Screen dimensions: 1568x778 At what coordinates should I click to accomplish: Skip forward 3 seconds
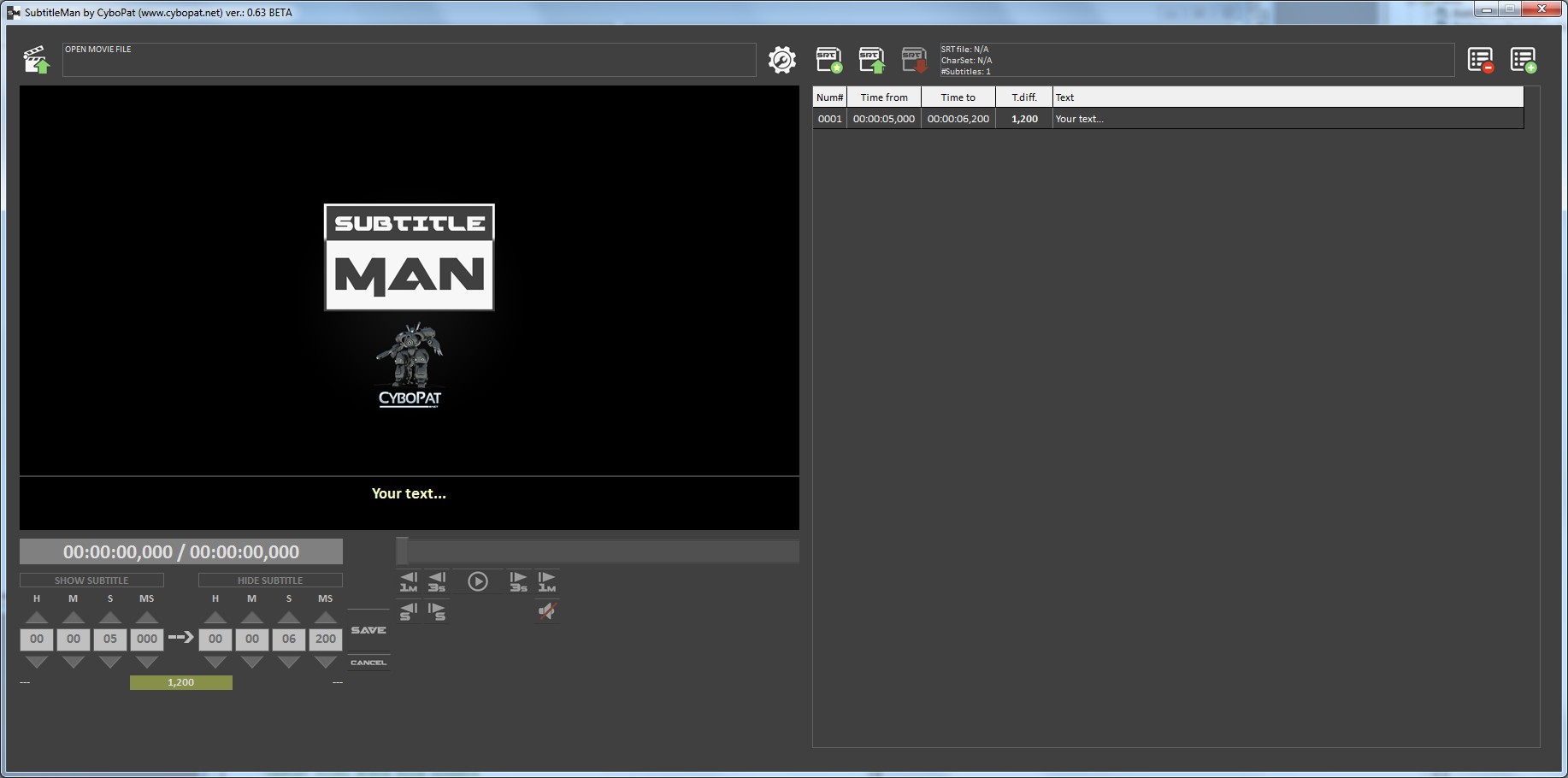(x=518, y=582)
